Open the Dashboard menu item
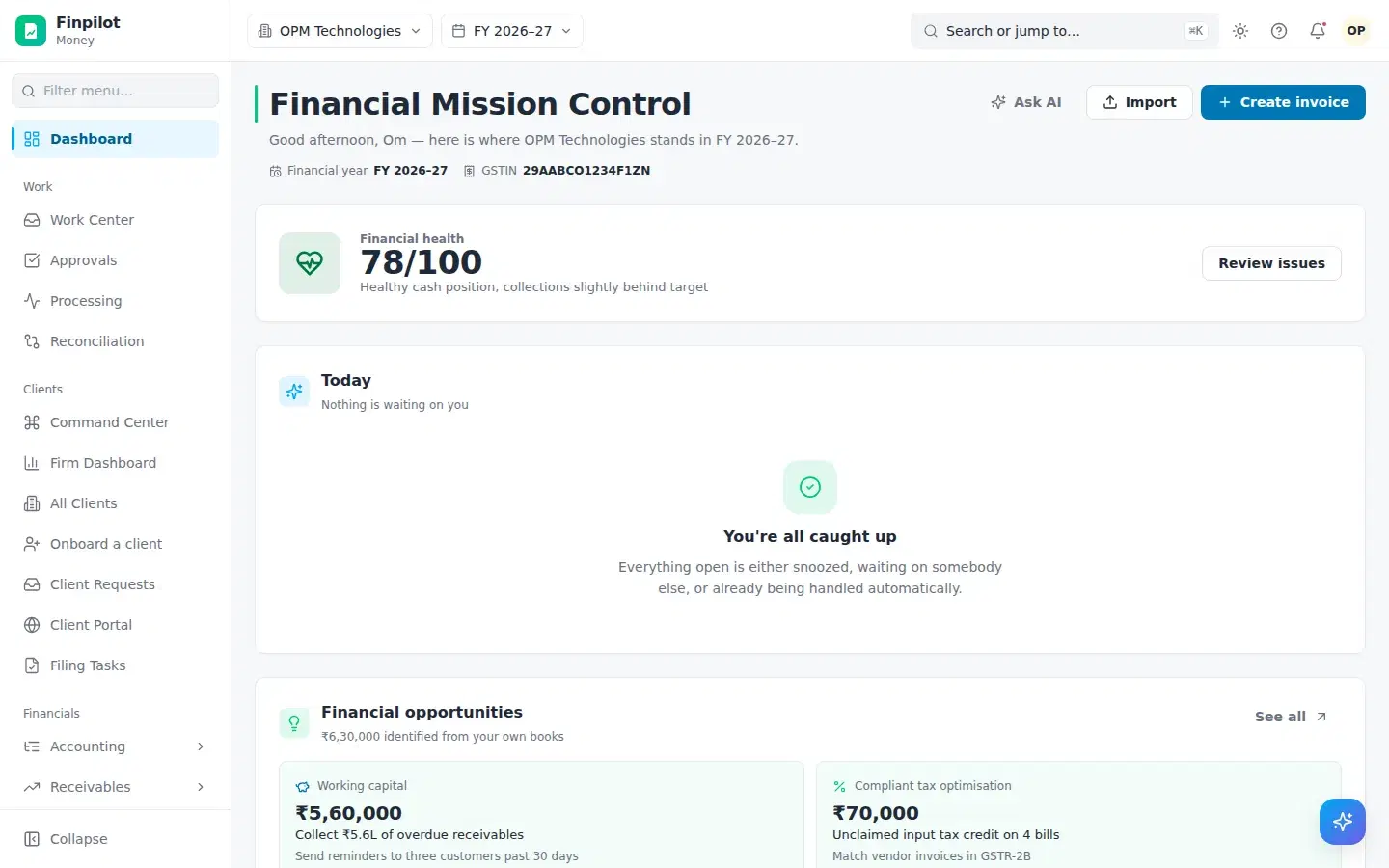The width and height of the screenshot is (1389, 868). 115,139
